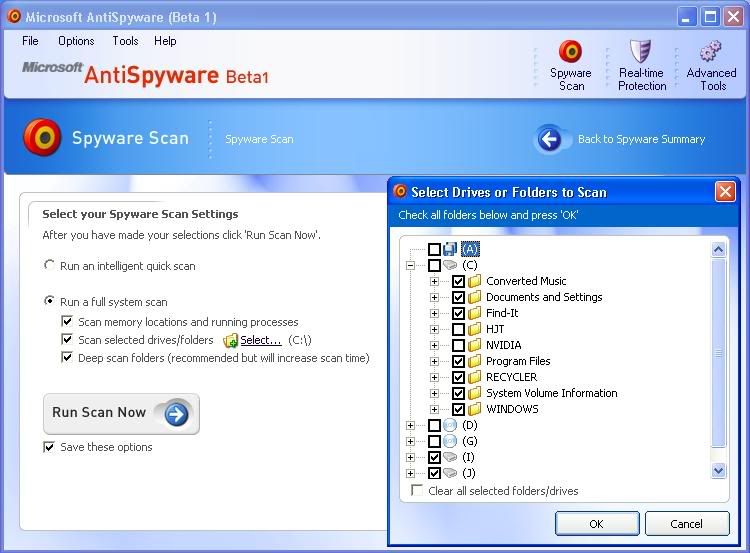Toggle Scan selected drives/folders checkbox
This screenshot has width=750, height=553.
(x=67, y=339)
